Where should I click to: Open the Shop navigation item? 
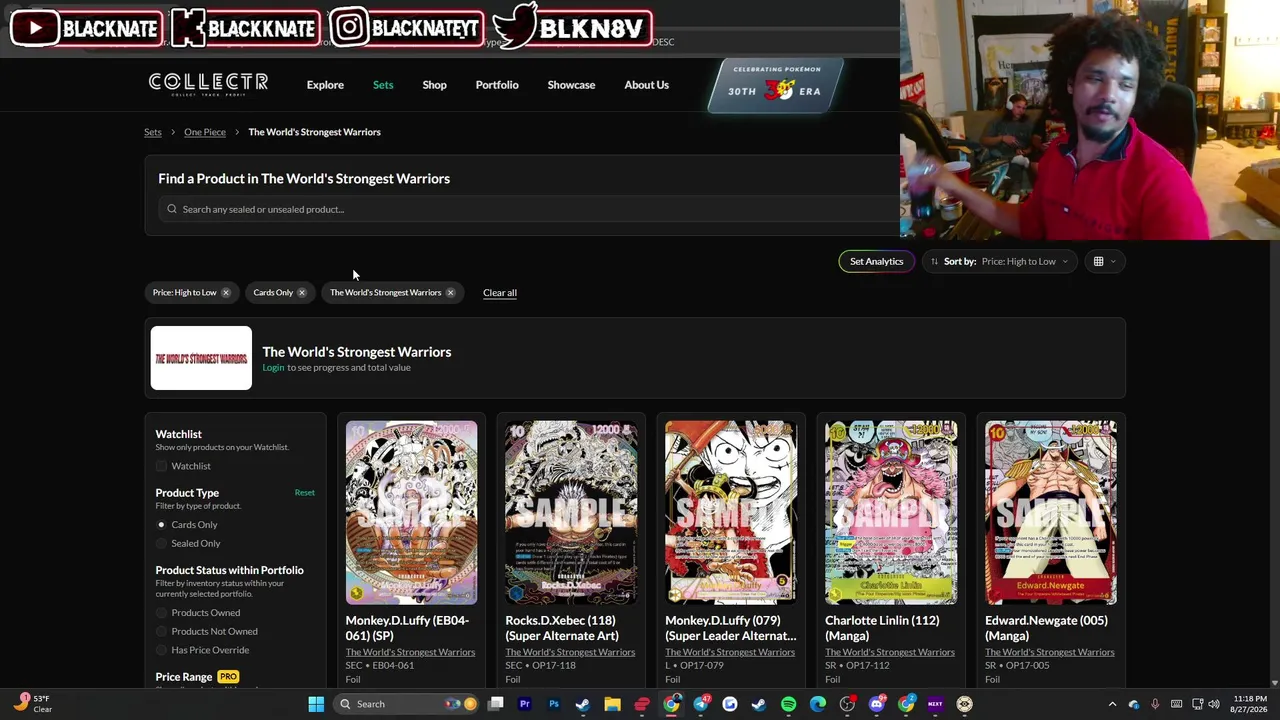click(x=434, y=85)
